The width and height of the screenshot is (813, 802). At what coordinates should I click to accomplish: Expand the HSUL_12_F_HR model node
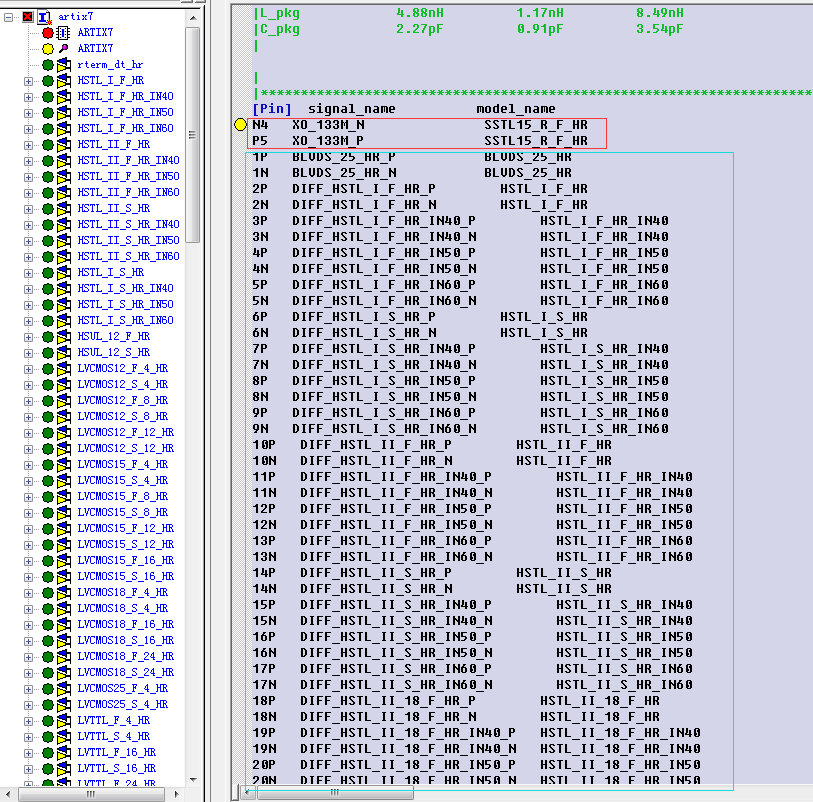pyautogui.click(x=29, y=337)
